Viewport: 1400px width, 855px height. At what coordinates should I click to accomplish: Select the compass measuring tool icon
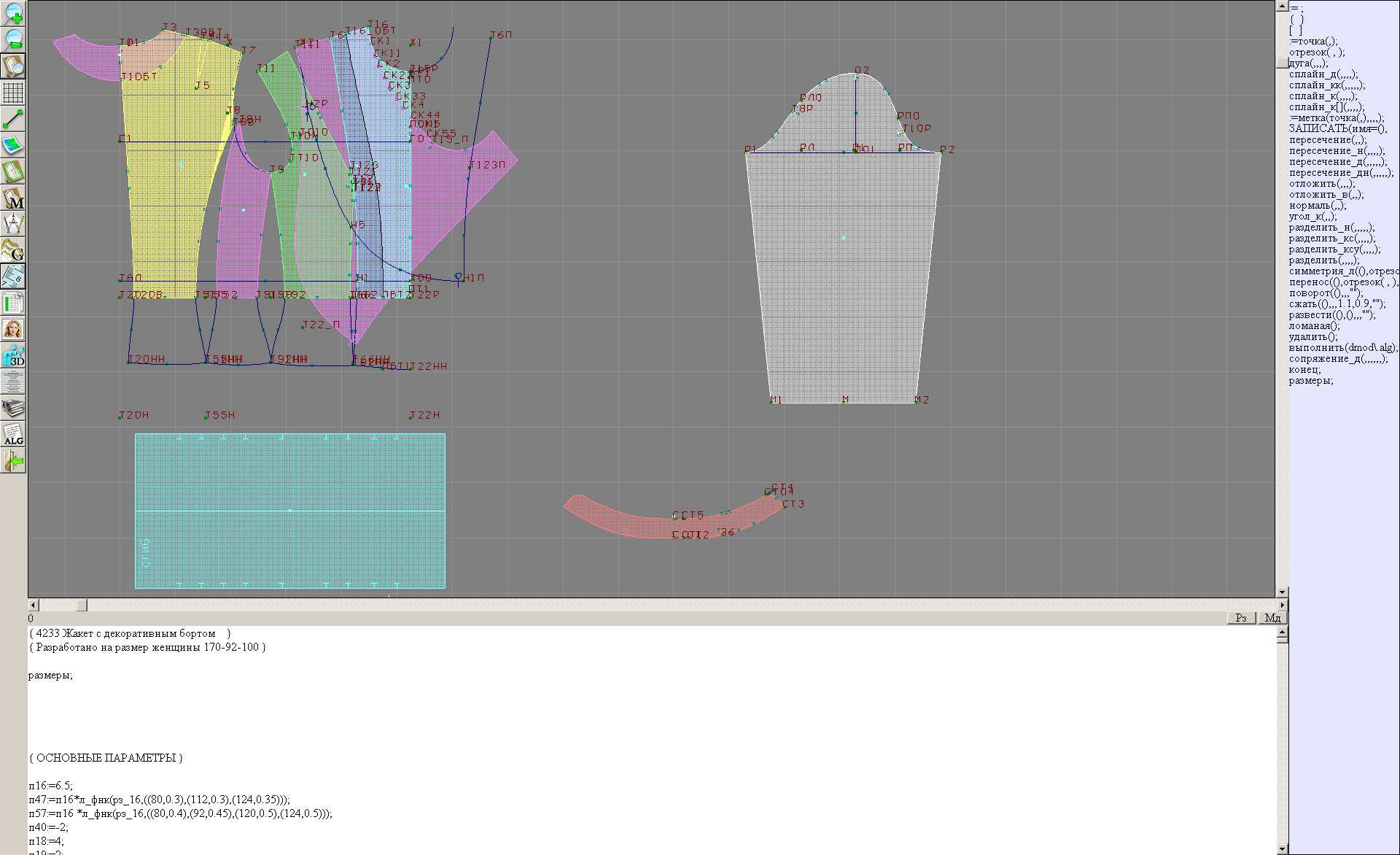click(x=13, y=224)
